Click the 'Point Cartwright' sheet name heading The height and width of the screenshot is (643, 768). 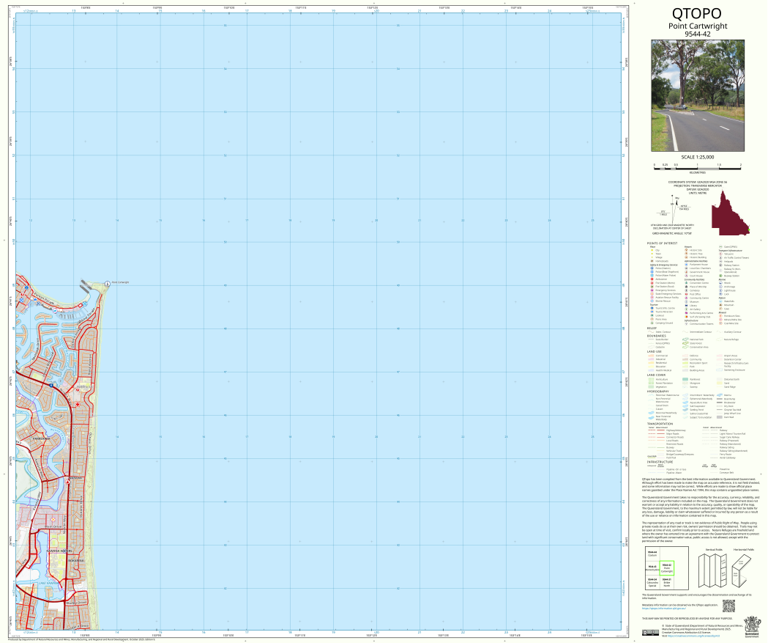[x=697, y=26]
